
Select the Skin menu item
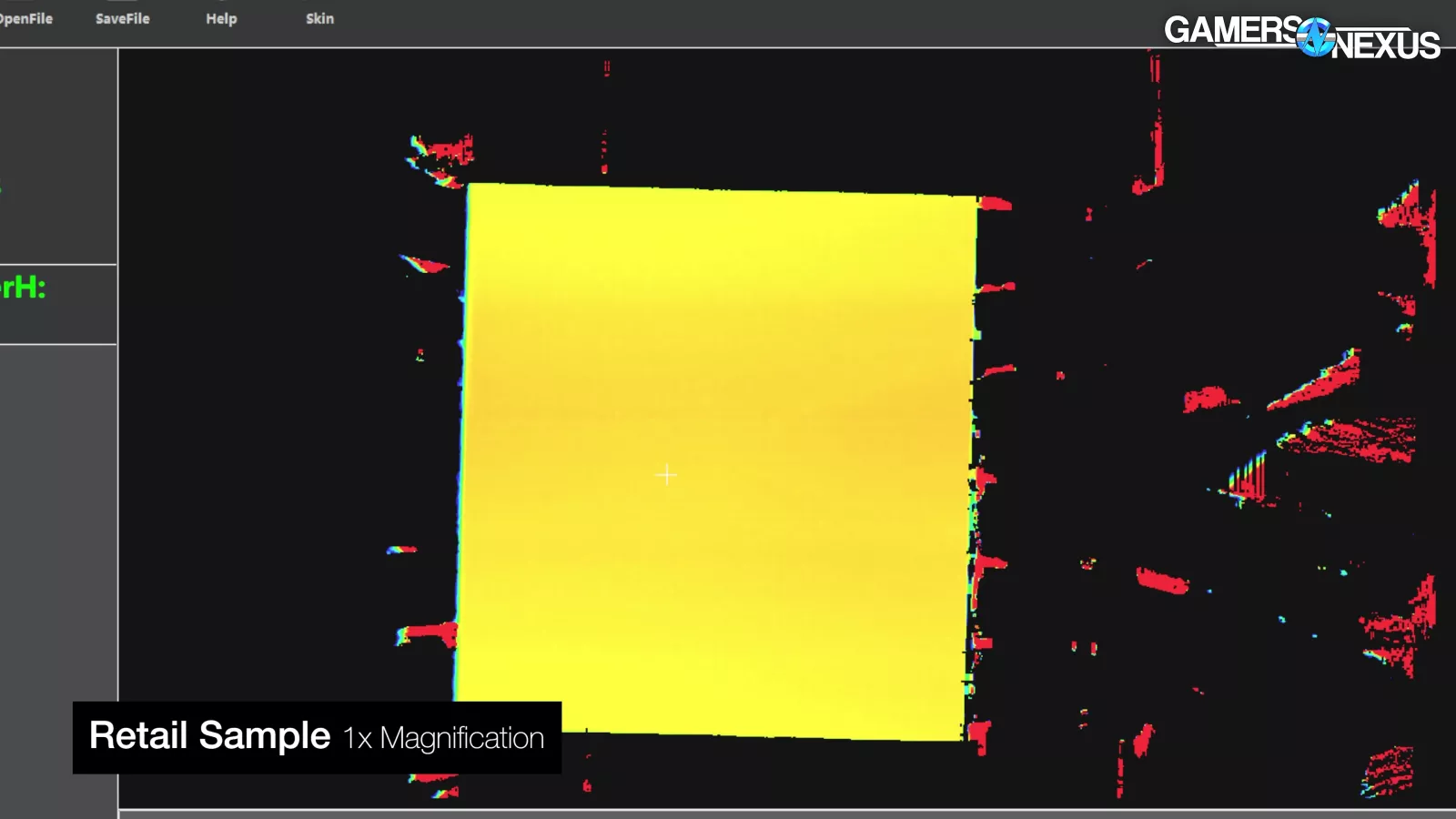pyautogui.click(x=319, y=18)
